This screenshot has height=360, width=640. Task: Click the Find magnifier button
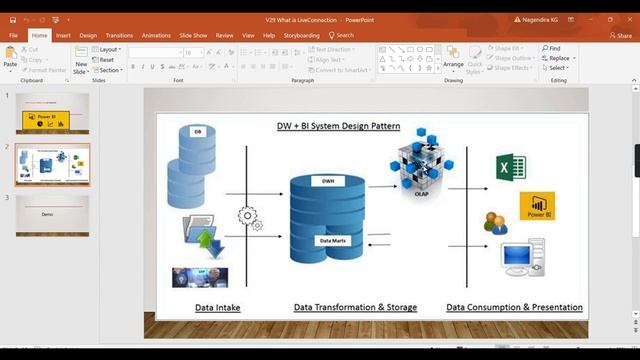(x=551, y=48)
